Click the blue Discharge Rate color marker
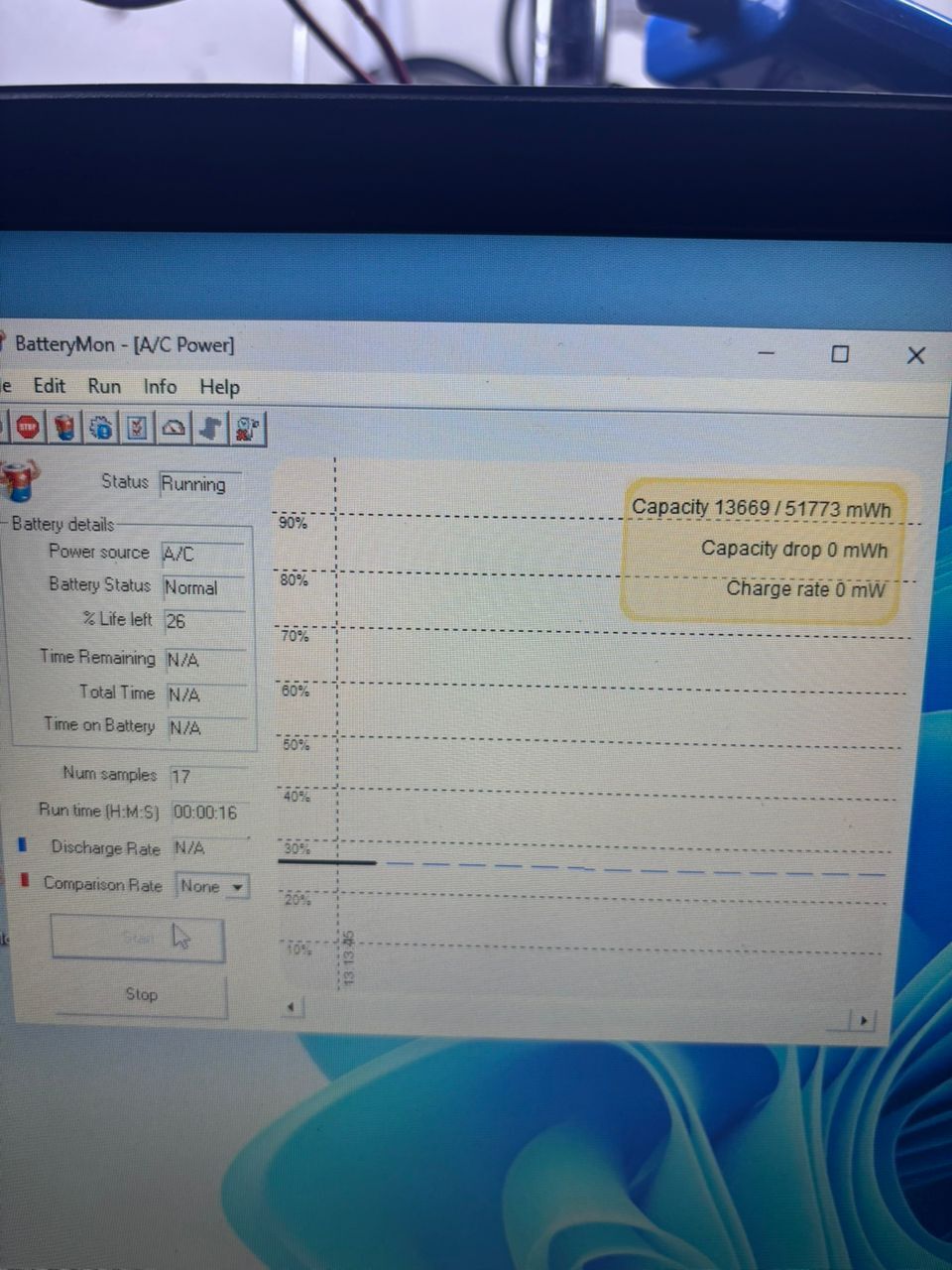The image size is (952, 1270). pyautogui.click(x=22, y=845)
